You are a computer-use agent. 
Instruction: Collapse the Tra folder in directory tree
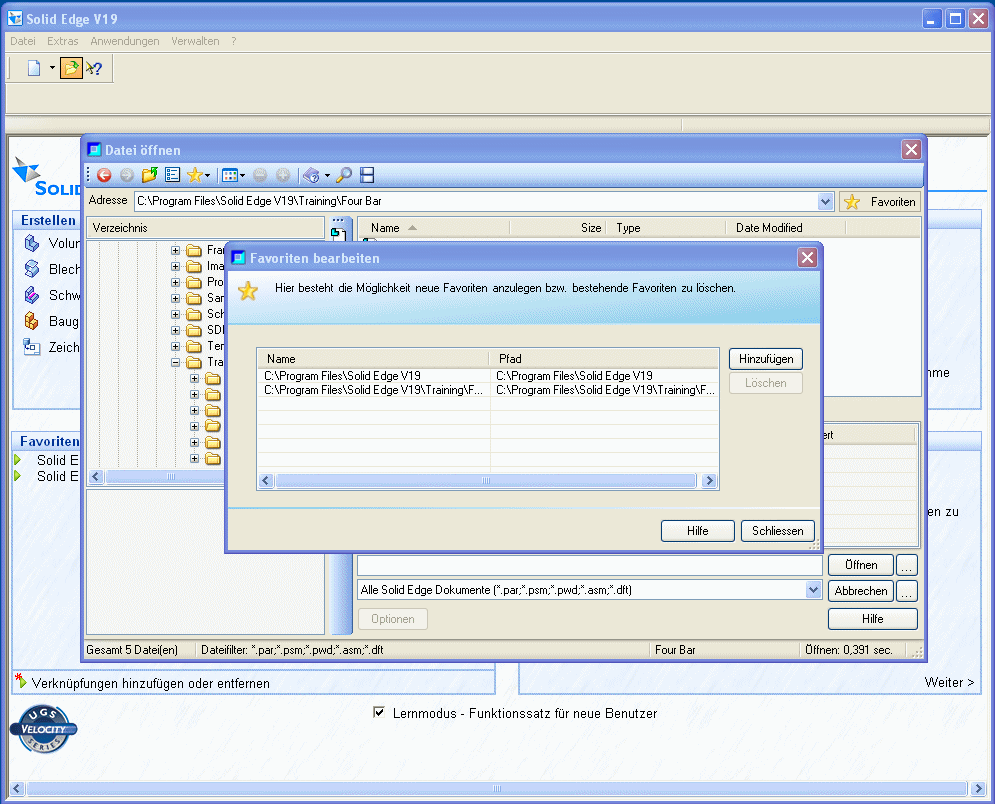click(x=176, y=362)
